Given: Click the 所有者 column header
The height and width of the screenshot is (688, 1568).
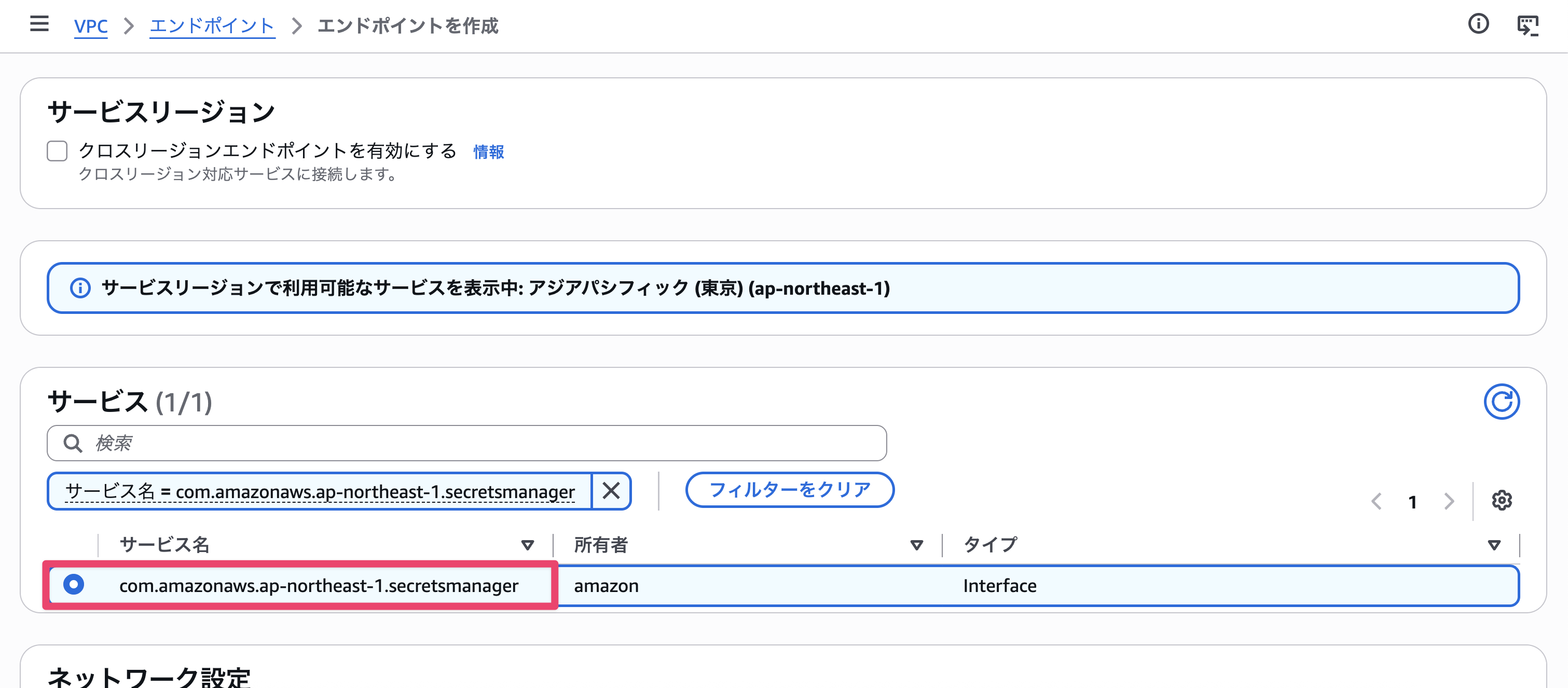Looking at the screenshot, I should 601,545.
